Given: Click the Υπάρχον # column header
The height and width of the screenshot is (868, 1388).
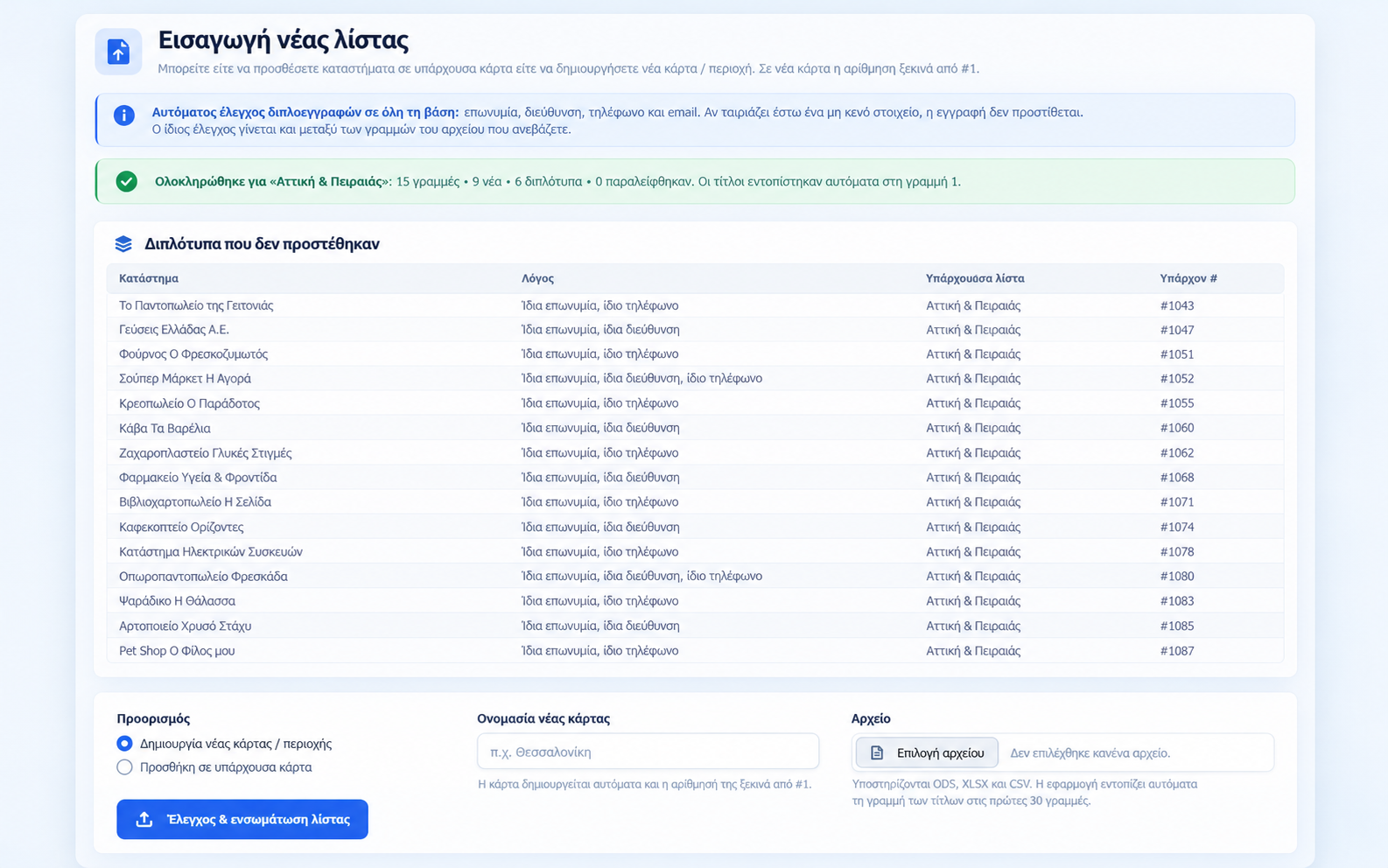Looking at the screenshot, I should click(1188, 278).
